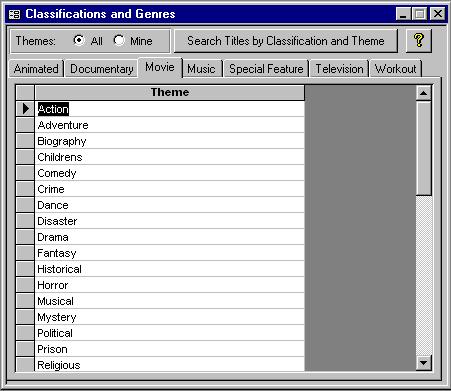This screenshot has width=451, height=391.
Task: Click the vertical scrollbar thumb
Action: [423, 148]
